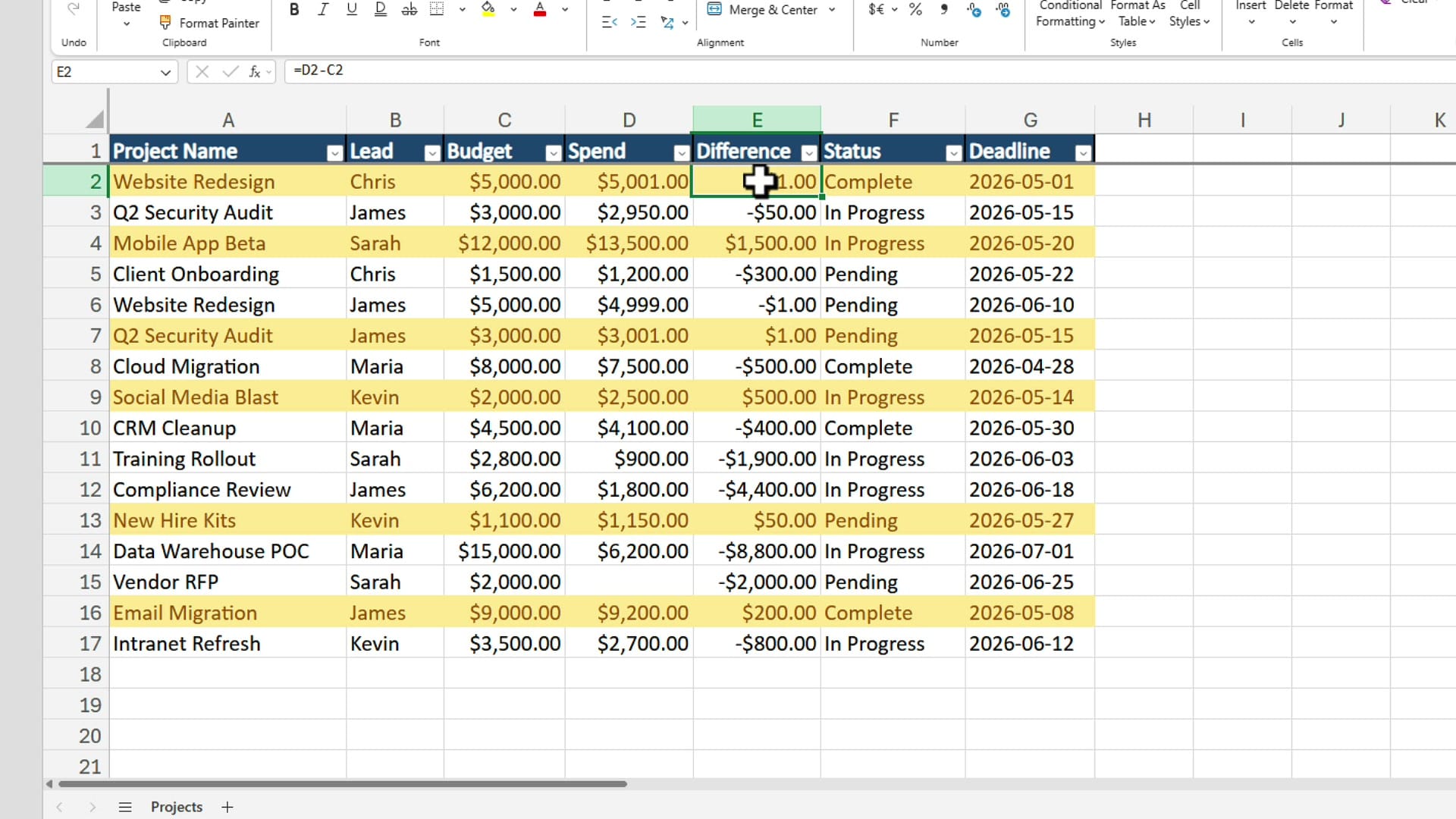Open the font color dropdown arrow
Screen dimensions: 1456x819
pos(565,10)
